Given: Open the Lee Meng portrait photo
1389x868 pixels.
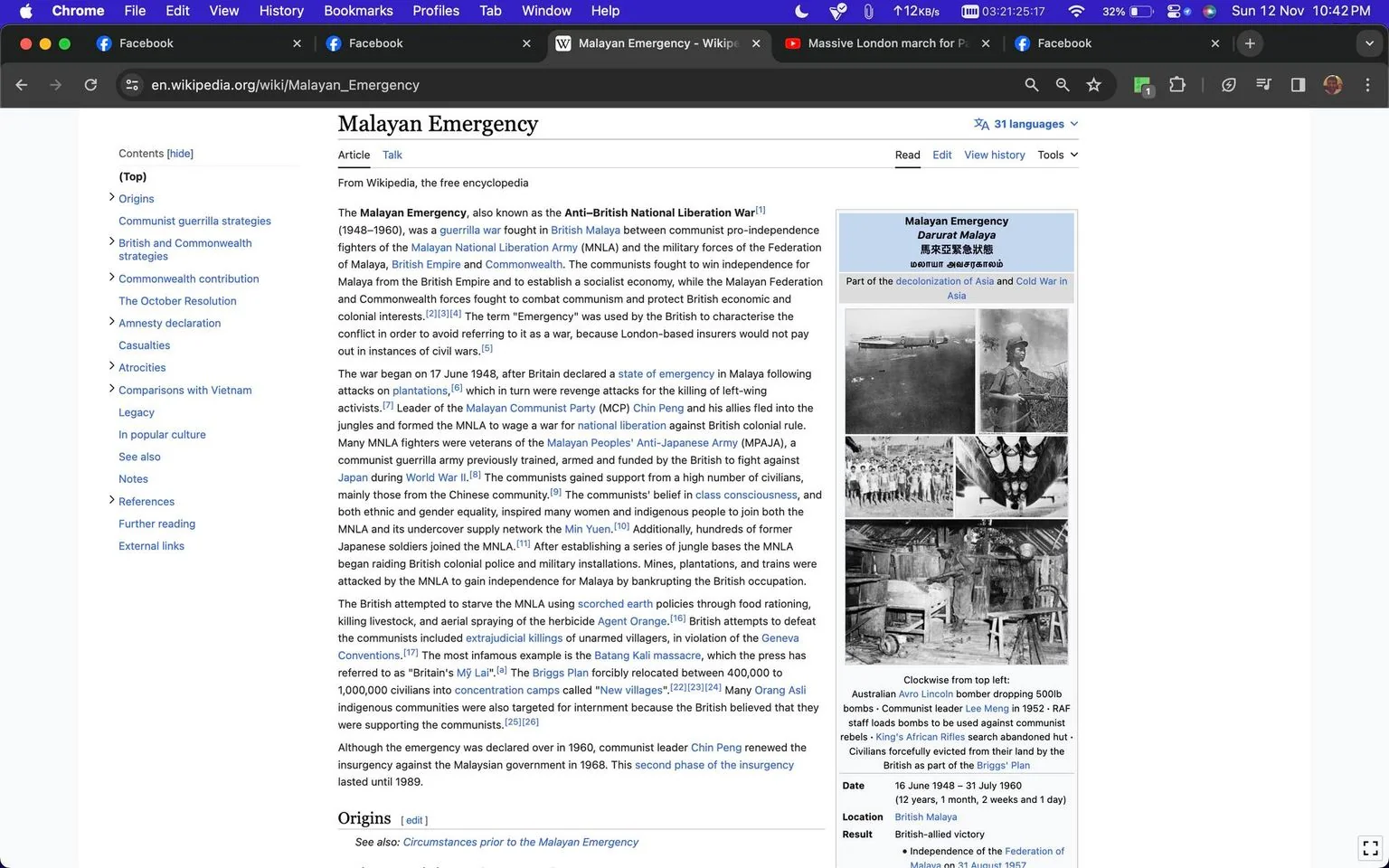Looking at the screenshot, I should [1023, 371].
